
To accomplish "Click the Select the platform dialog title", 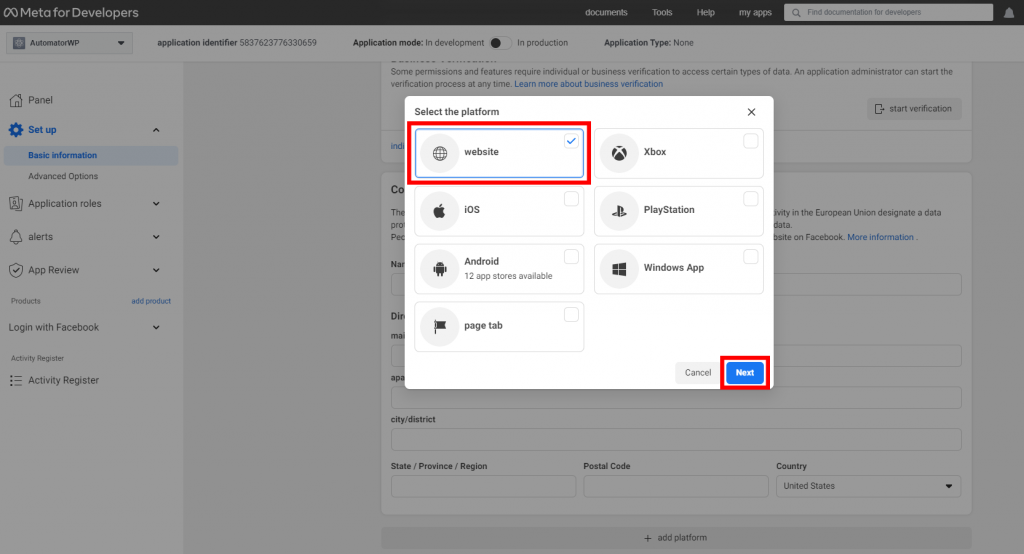I will click(x=456, y=112).
